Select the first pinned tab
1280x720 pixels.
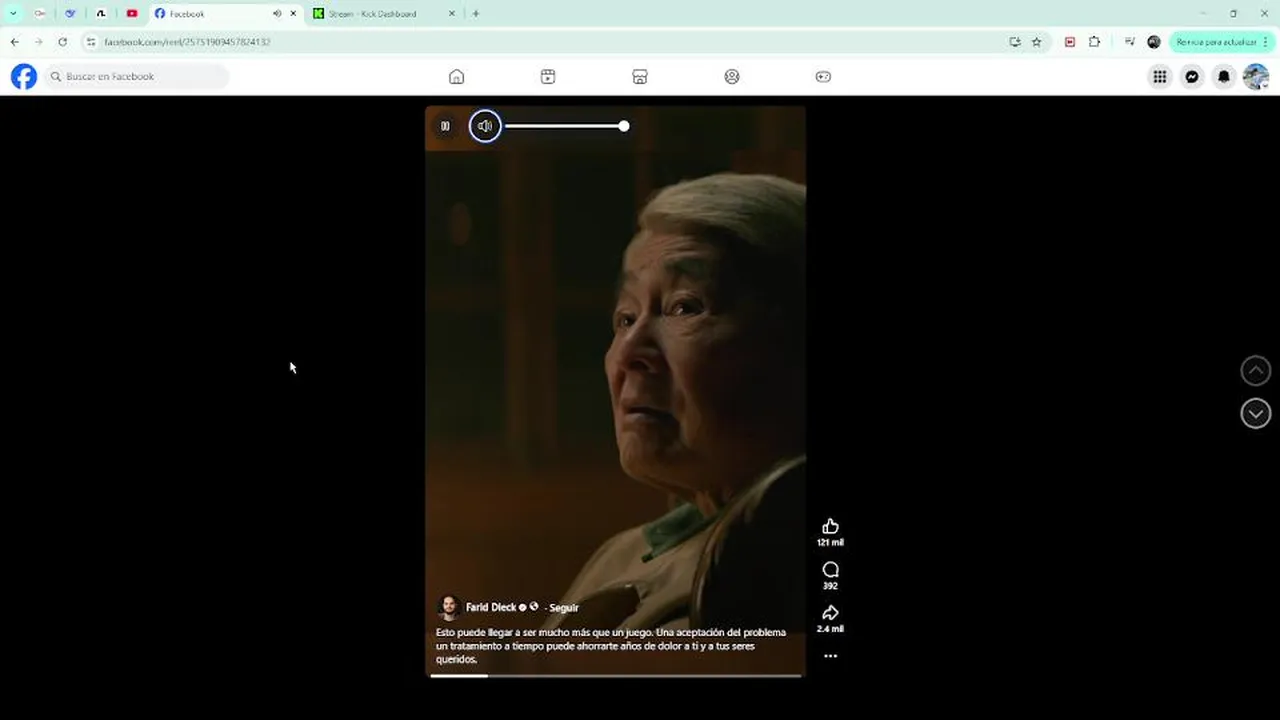pyautogui.click(x=40, y=14)
